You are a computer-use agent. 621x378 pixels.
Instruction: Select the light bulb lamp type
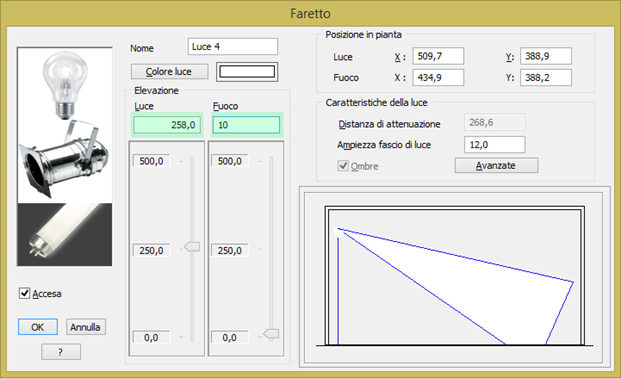tap(65, 84)
